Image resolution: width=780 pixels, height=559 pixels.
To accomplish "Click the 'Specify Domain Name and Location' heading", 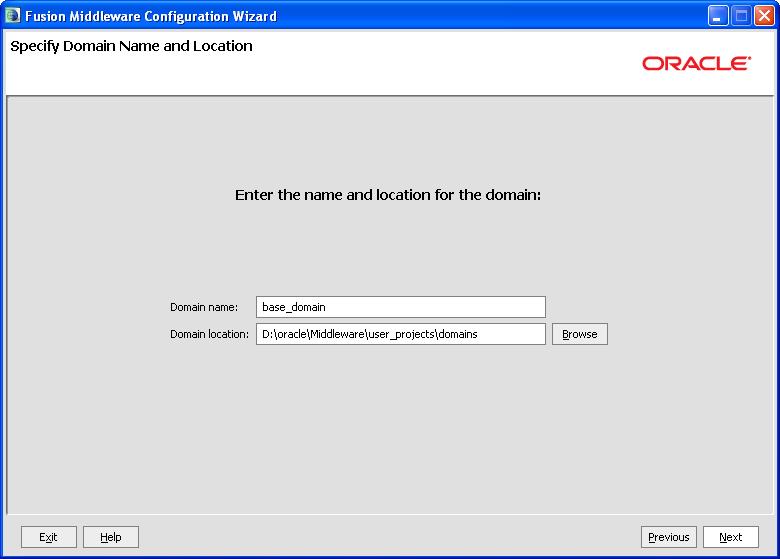I will pos(131,46).
